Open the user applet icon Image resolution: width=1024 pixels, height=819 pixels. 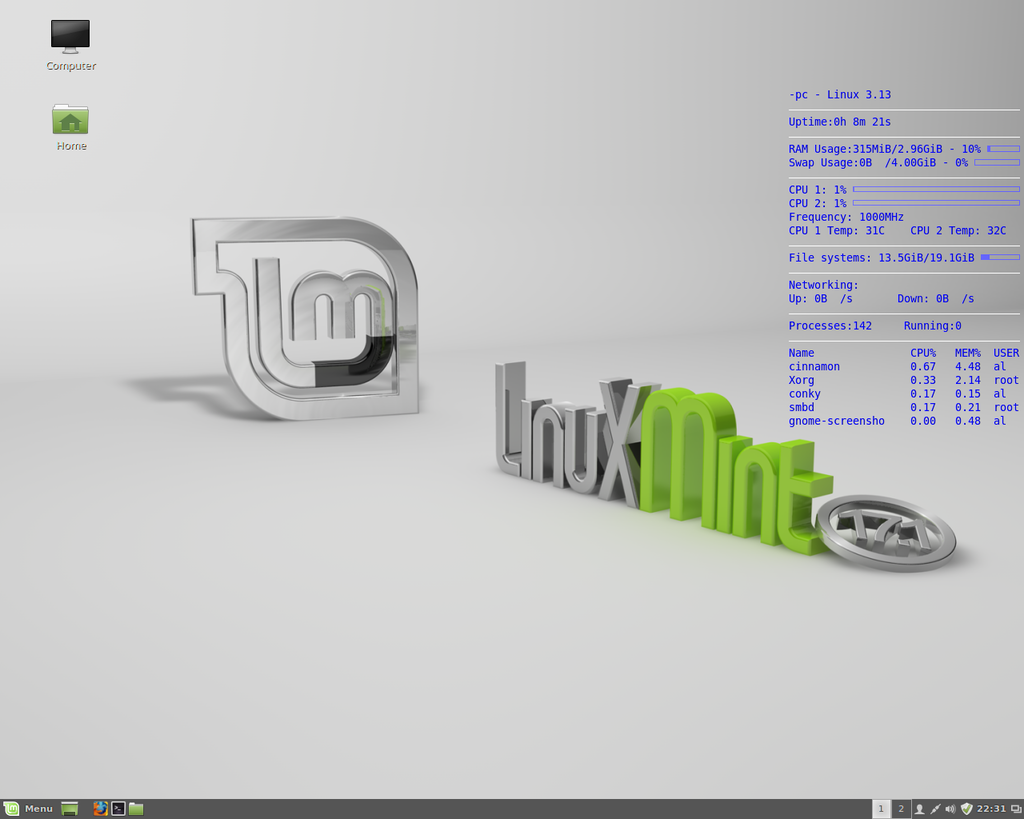click(919, 809)
